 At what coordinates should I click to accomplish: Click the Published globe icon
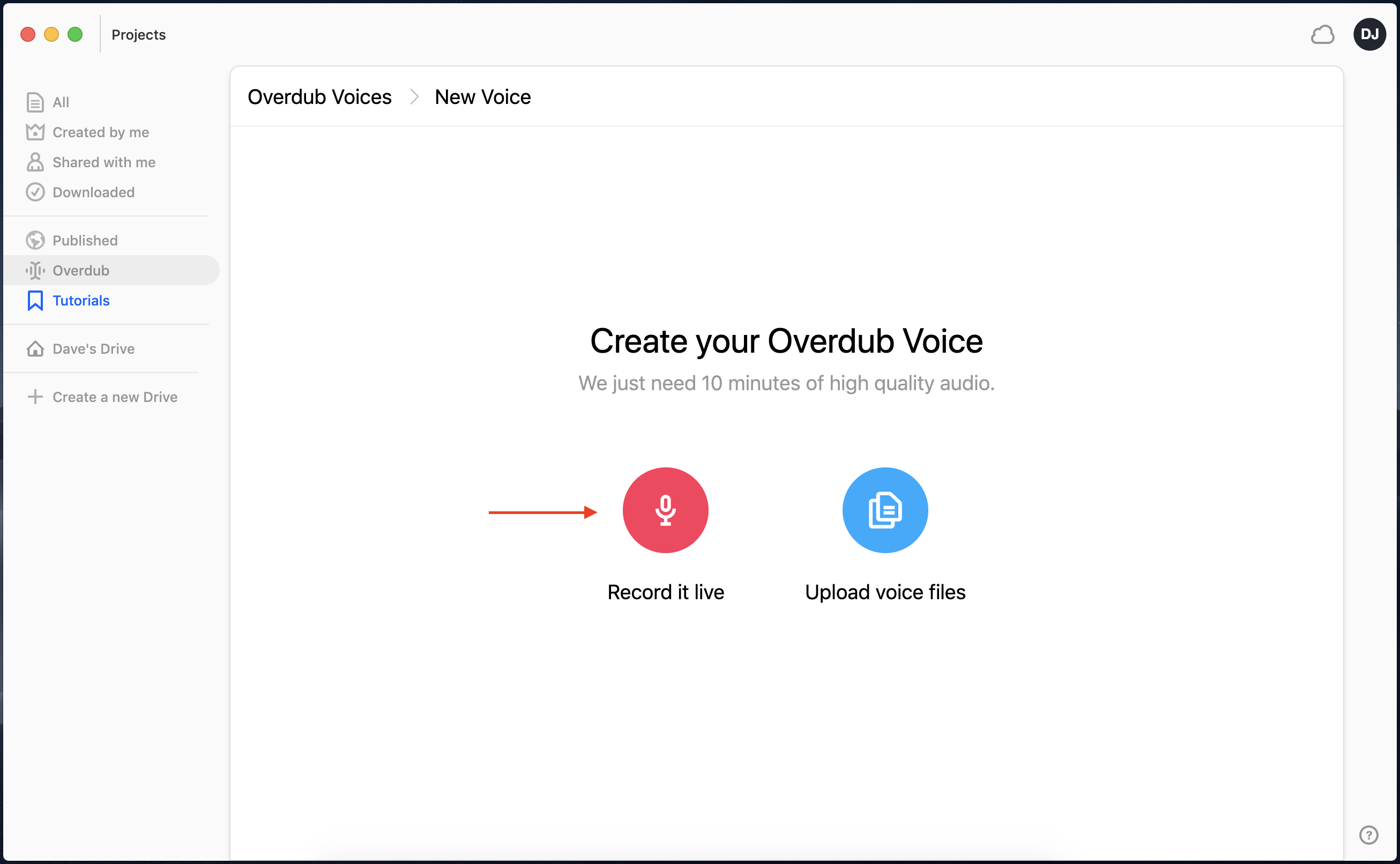(x=35, y=241)
